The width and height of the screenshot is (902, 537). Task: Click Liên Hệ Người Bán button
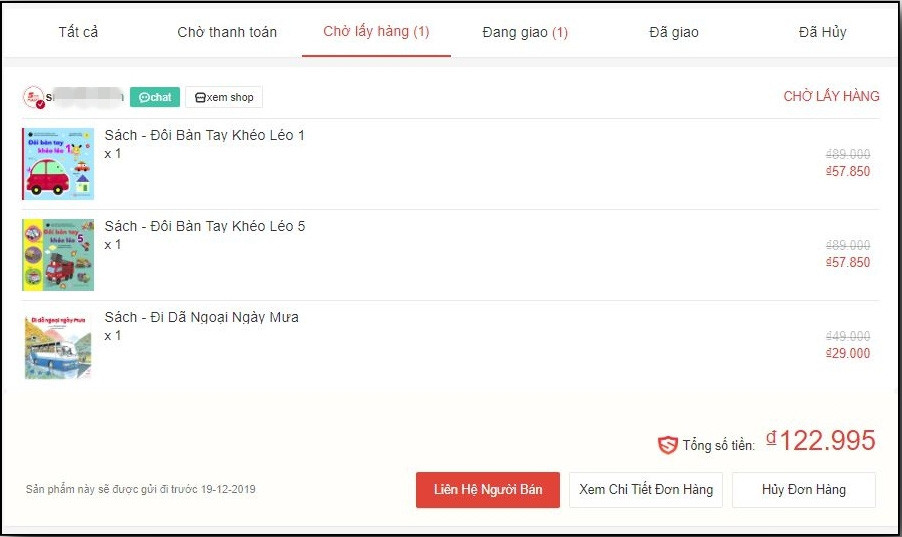click(488, 490)
